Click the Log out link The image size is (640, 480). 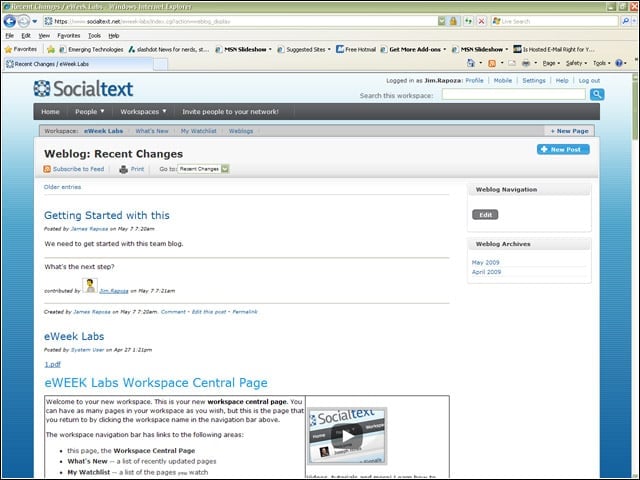(x=589, y=80)
